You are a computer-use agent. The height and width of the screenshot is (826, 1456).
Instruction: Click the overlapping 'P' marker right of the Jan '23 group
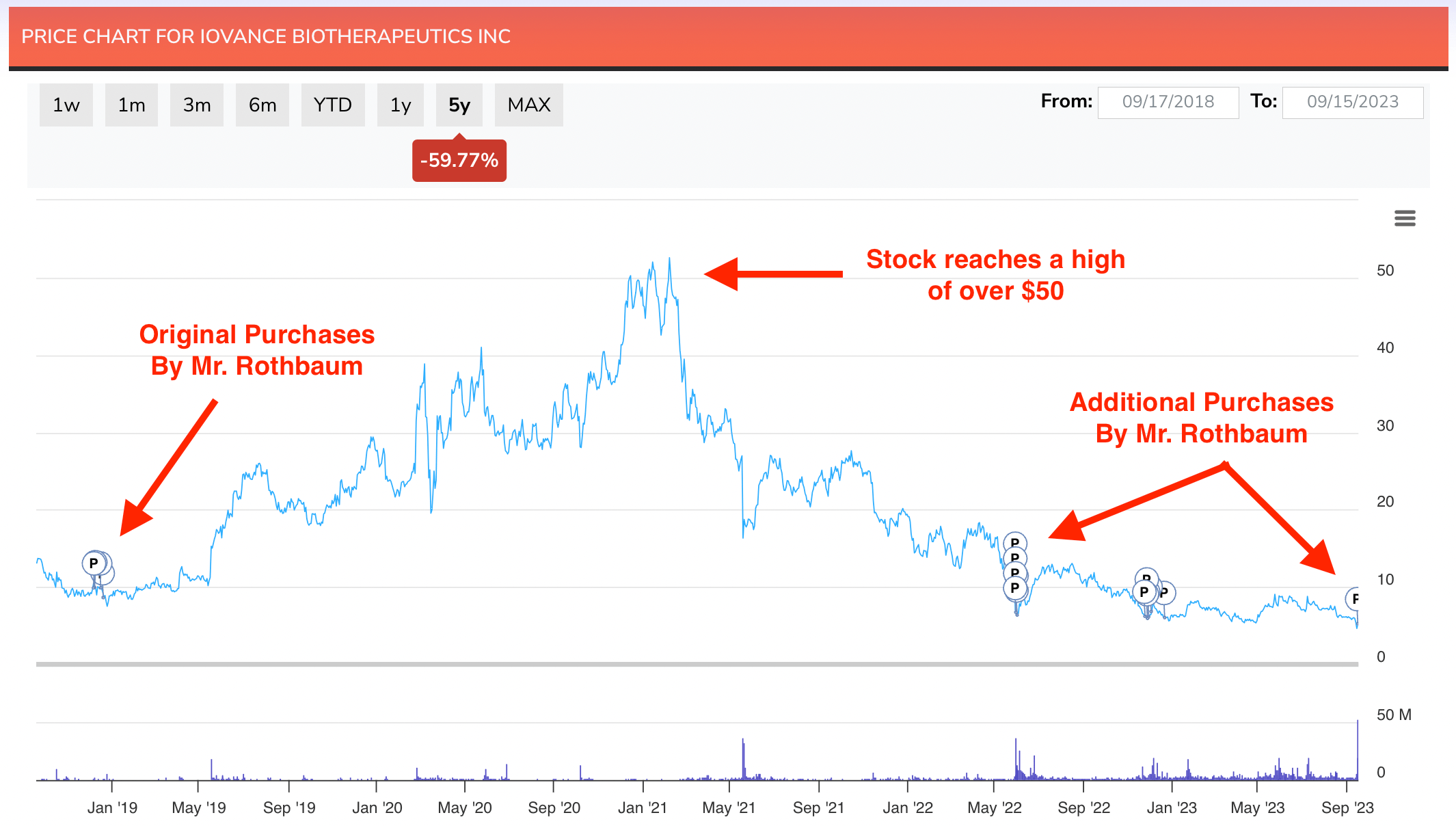(1165, 593)
